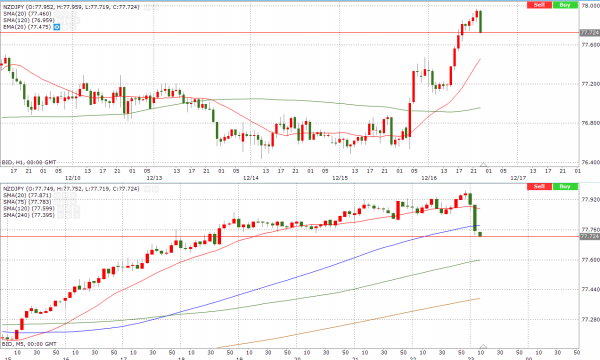This screenshot has width=600, height=360.
Task: Open settings for SMA(75) in bottom chart
Action: click(65, 202)
